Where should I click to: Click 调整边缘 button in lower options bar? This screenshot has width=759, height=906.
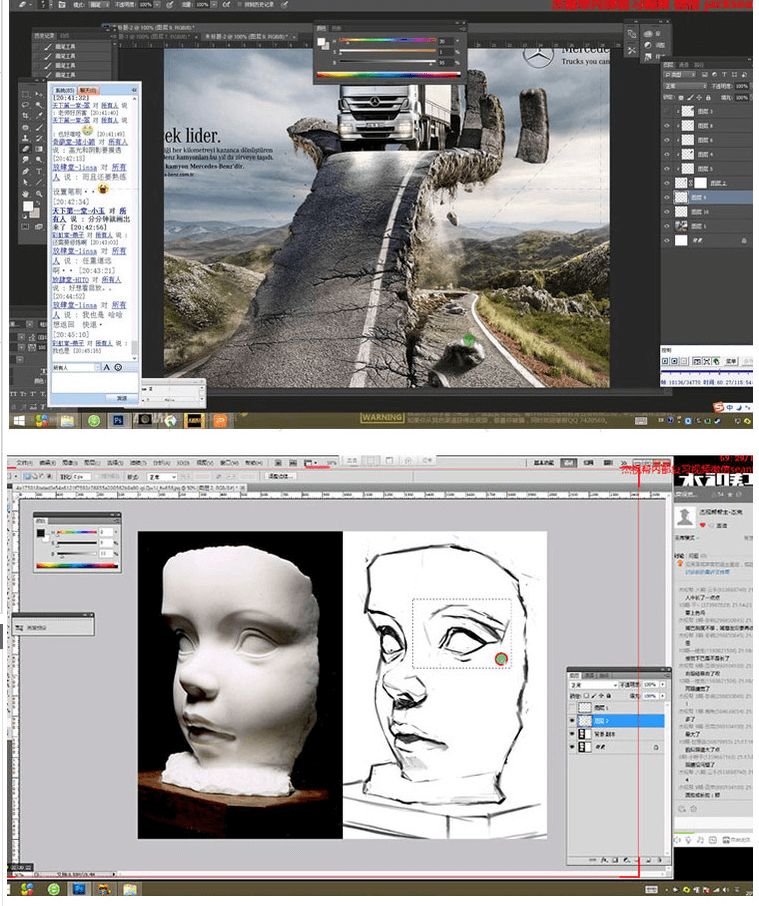point(281,477)
